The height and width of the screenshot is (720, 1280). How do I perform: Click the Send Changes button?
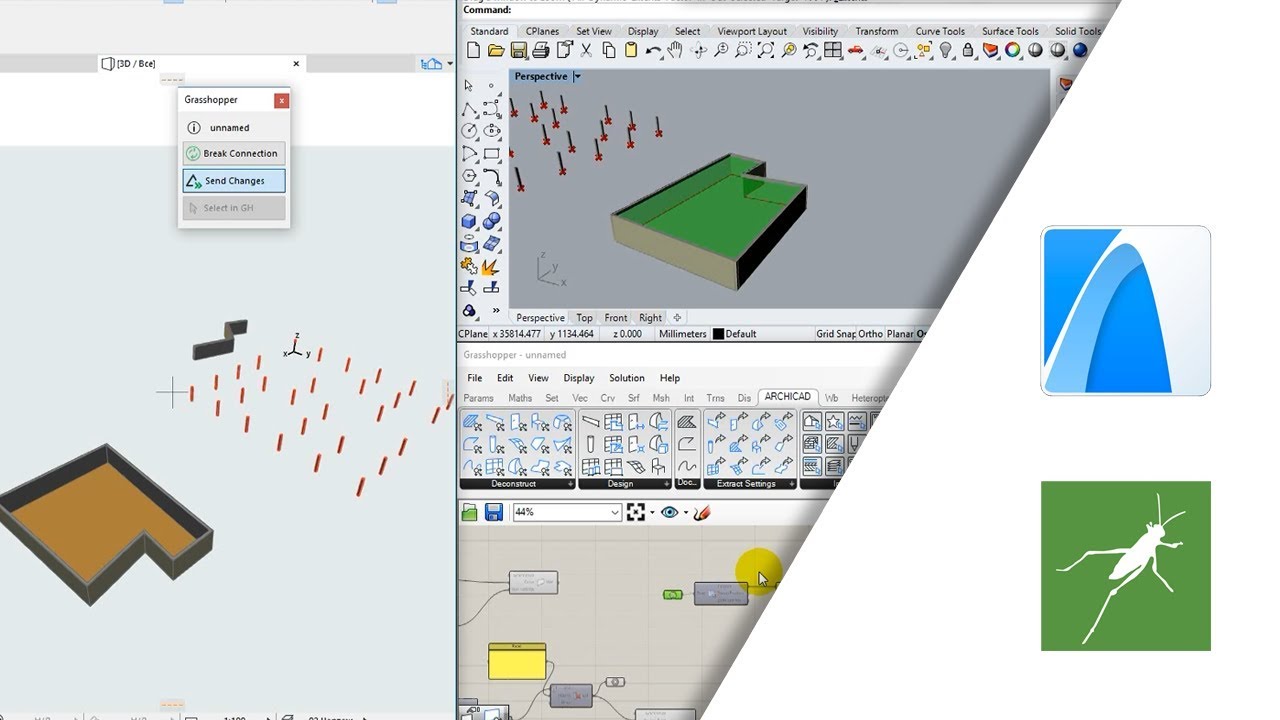click(x=234, y=181)
